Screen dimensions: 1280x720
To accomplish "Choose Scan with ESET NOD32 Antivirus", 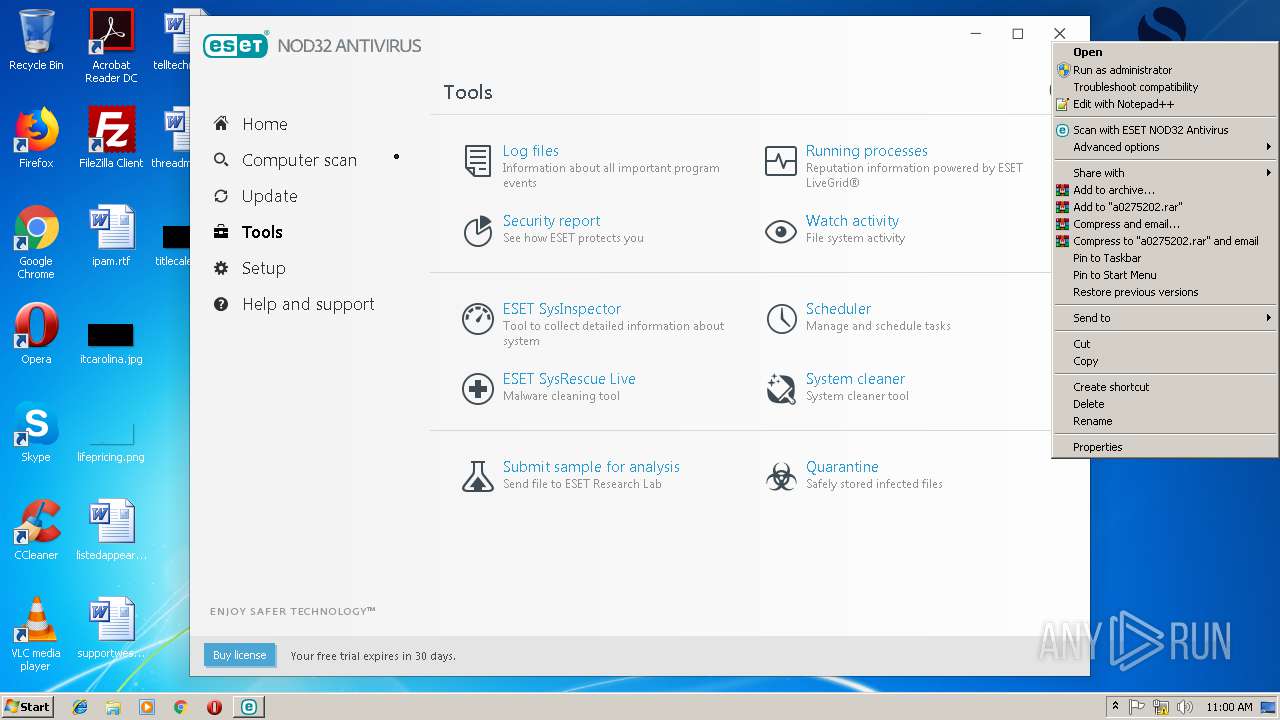I will (x=1165, y=130).
